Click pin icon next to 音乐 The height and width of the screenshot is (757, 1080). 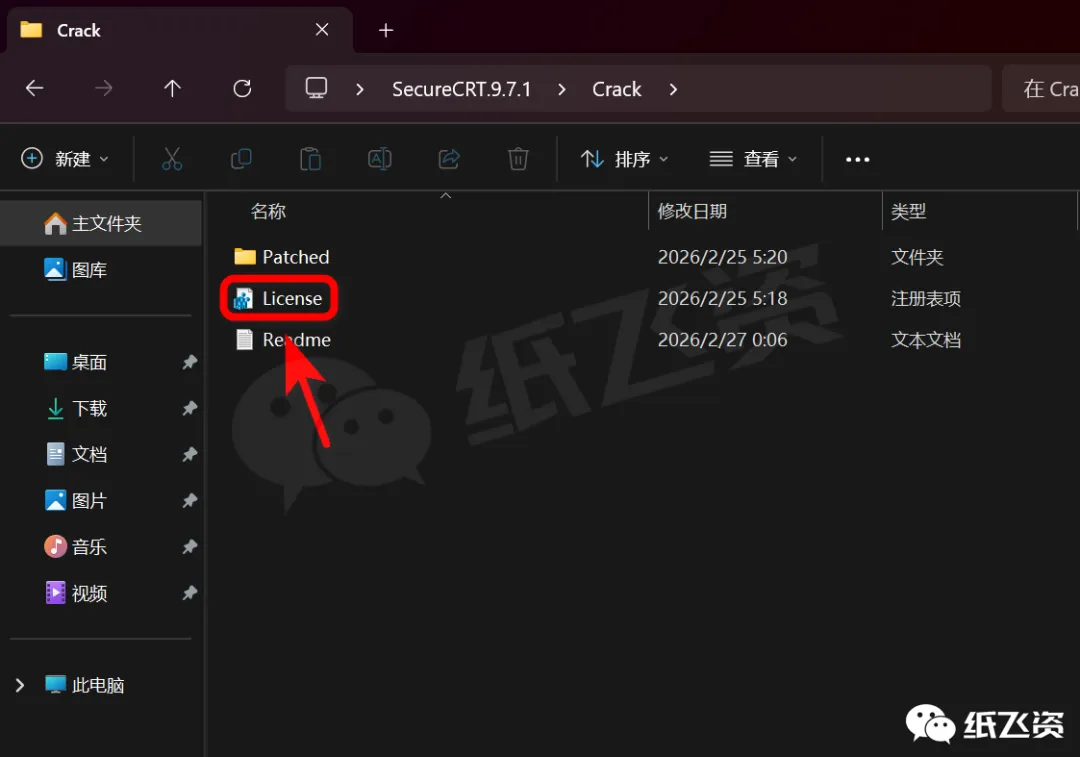[189, 547]
